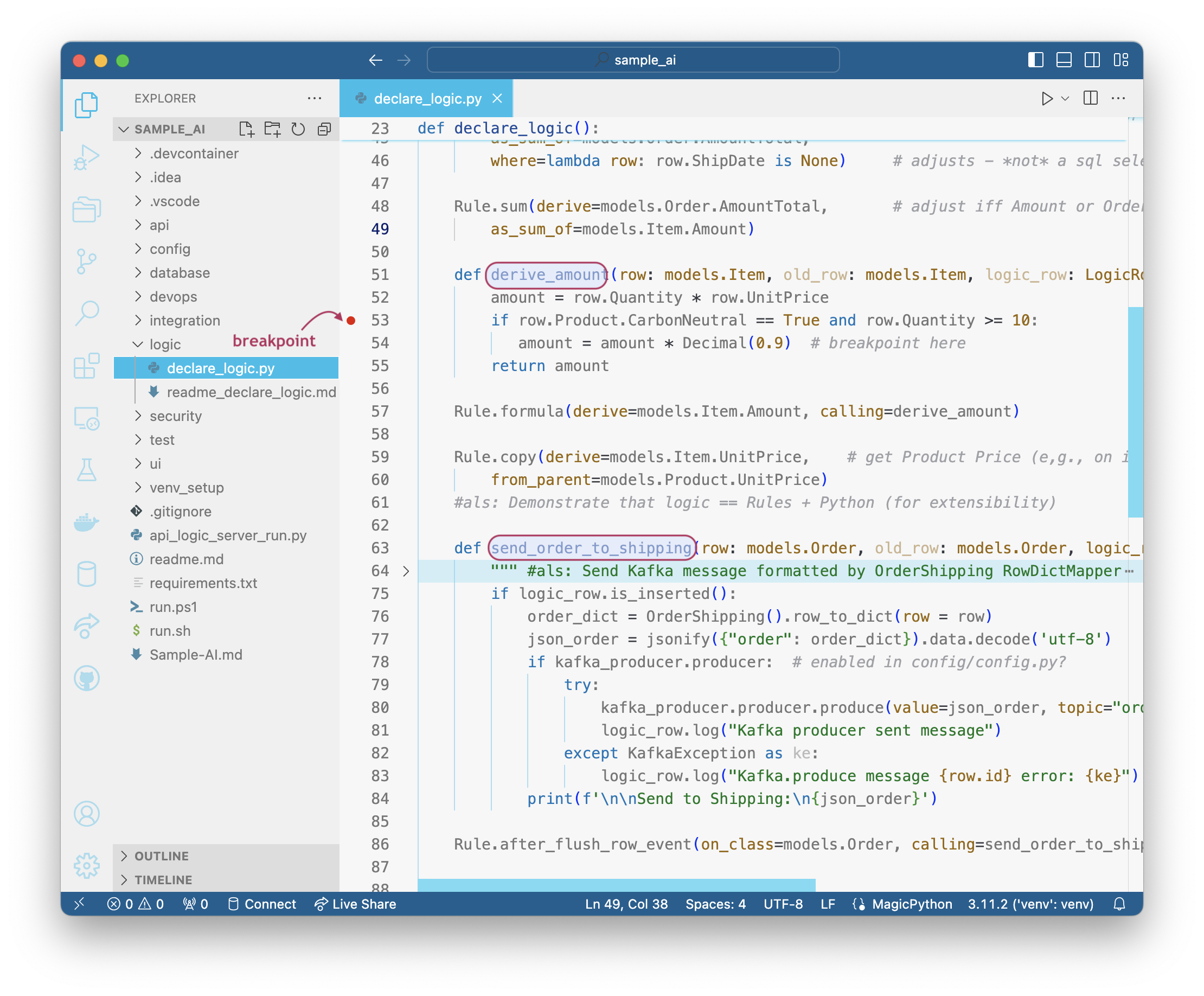Remove the breakpoint on line 53

(x=351, y=321)
